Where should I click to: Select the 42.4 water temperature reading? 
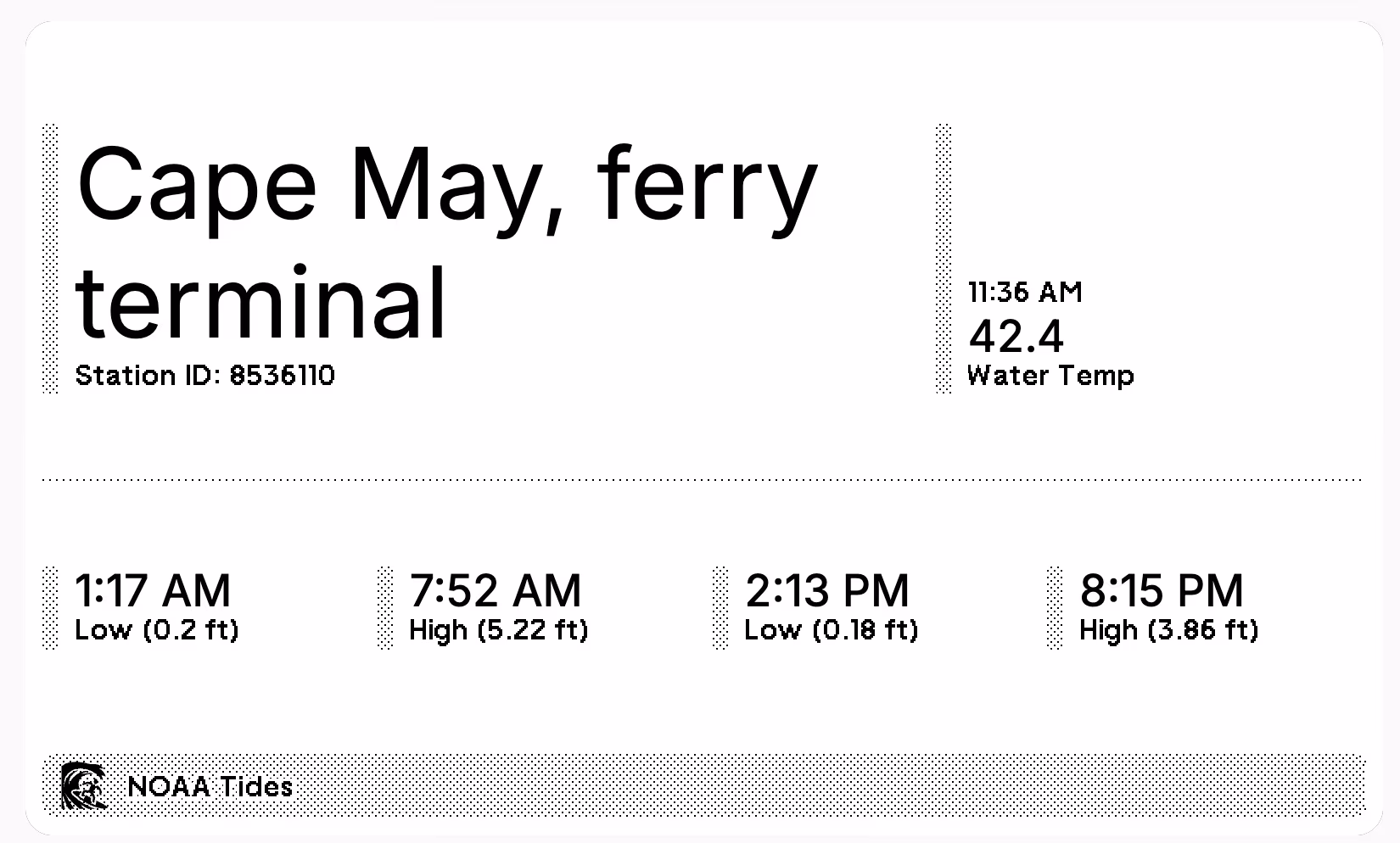[x=1016, y=336]
